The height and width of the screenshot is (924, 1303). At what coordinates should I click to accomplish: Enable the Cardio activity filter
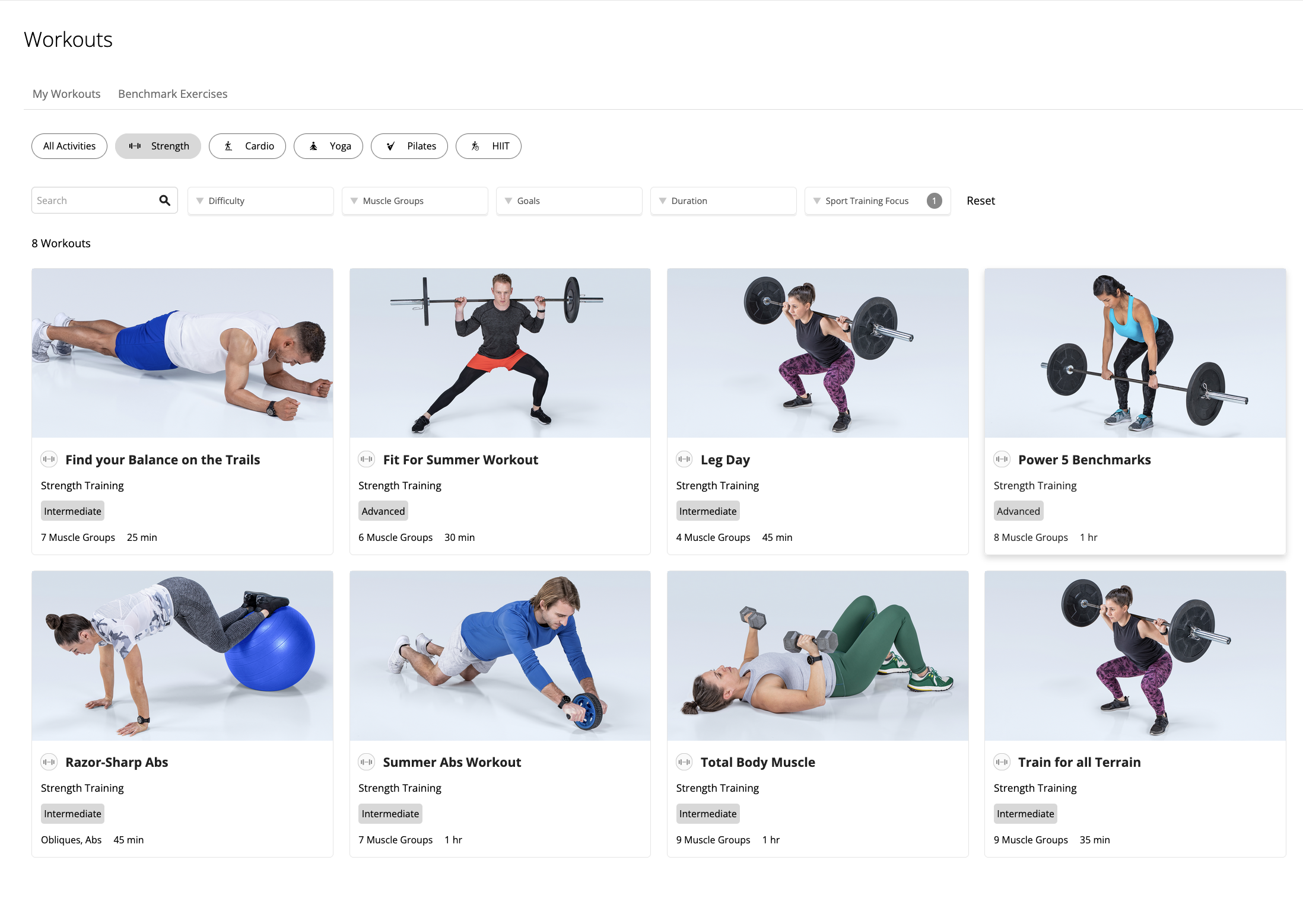point(247,146)
